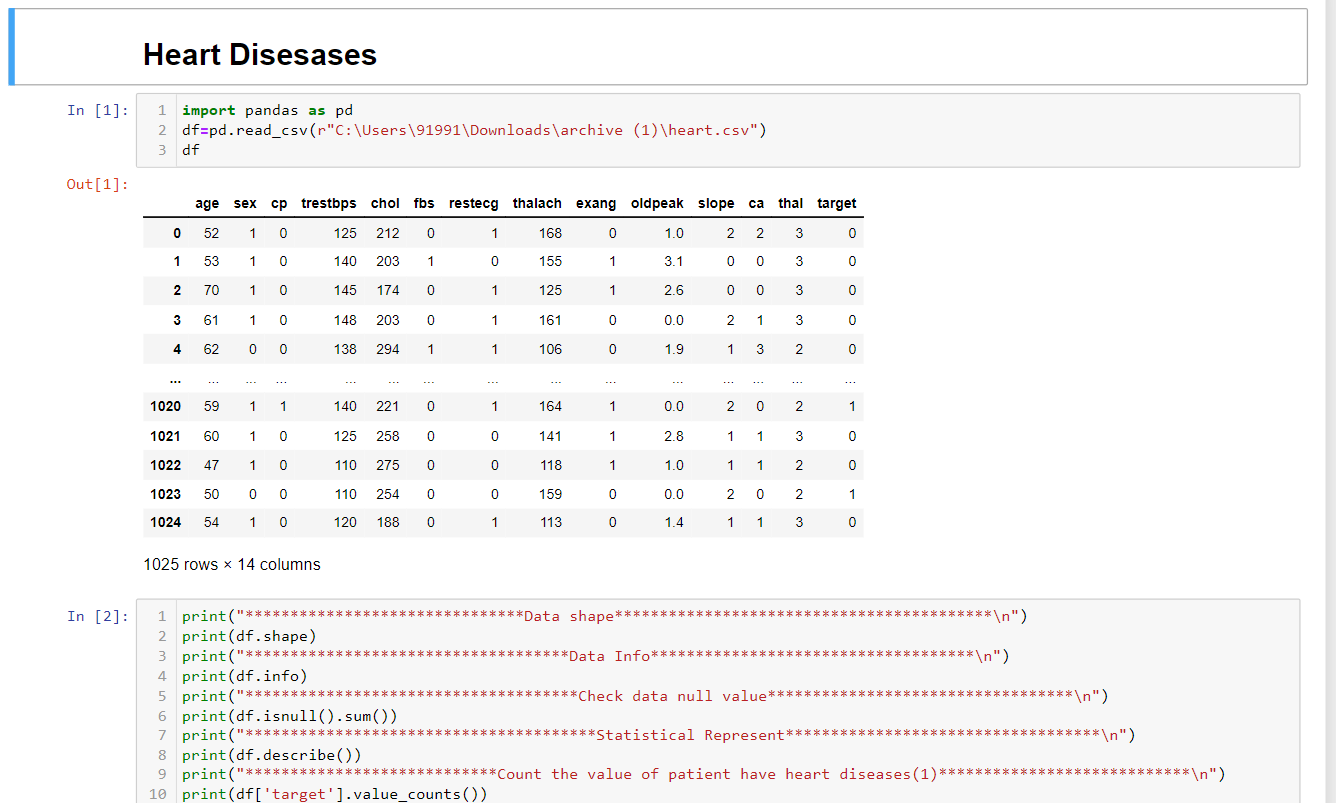
Task: Click row index 1020 in the table
Action: tap(166, 407)
